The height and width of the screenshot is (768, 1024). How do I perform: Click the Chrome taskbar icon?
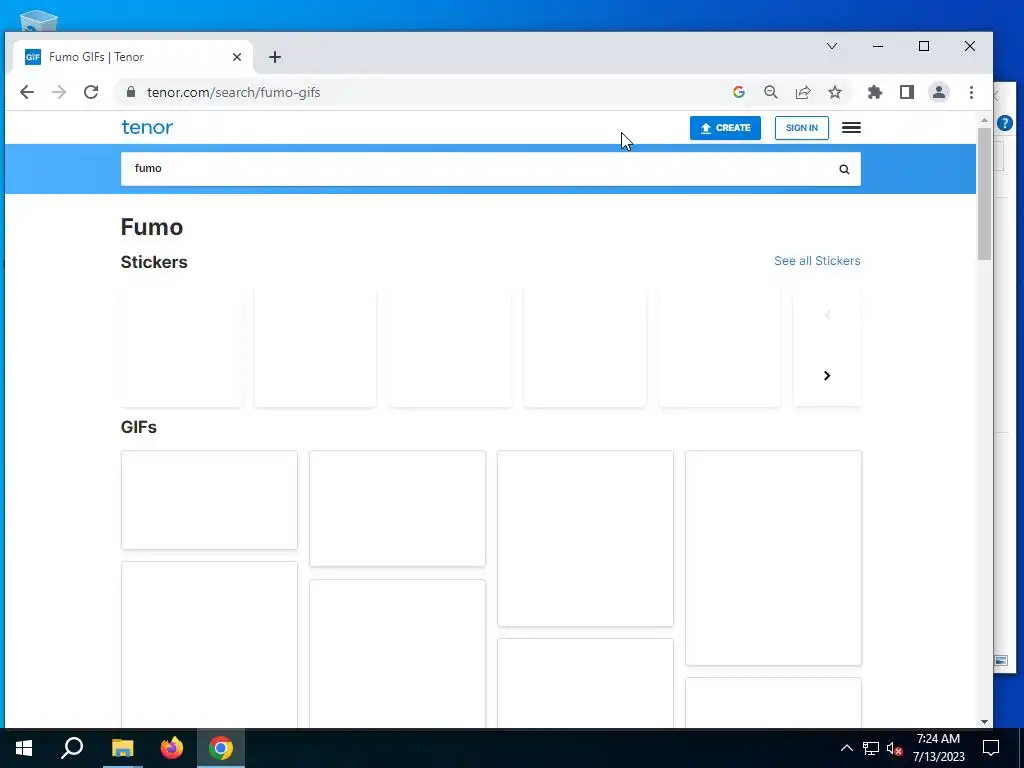pos(221,748)
